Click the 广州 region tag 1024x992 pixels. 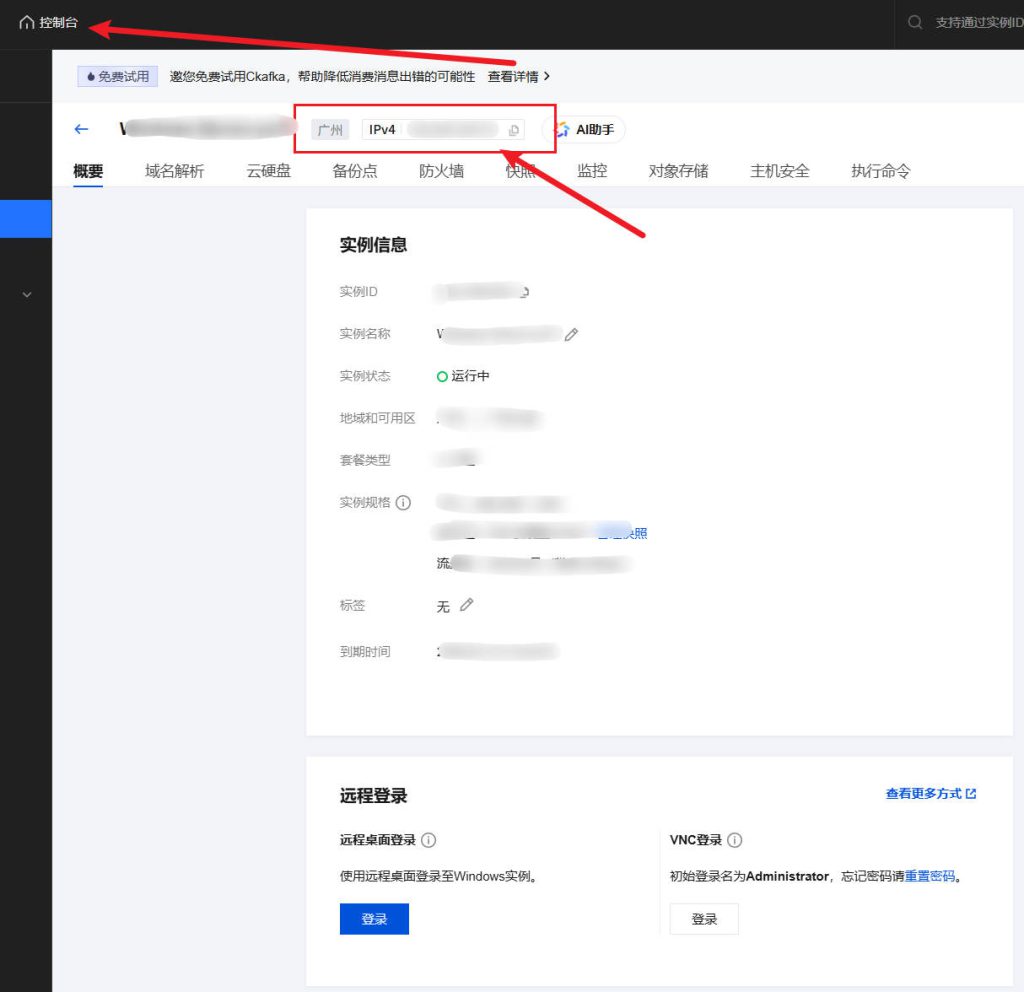pyautogui.click(x=330, y=130)
